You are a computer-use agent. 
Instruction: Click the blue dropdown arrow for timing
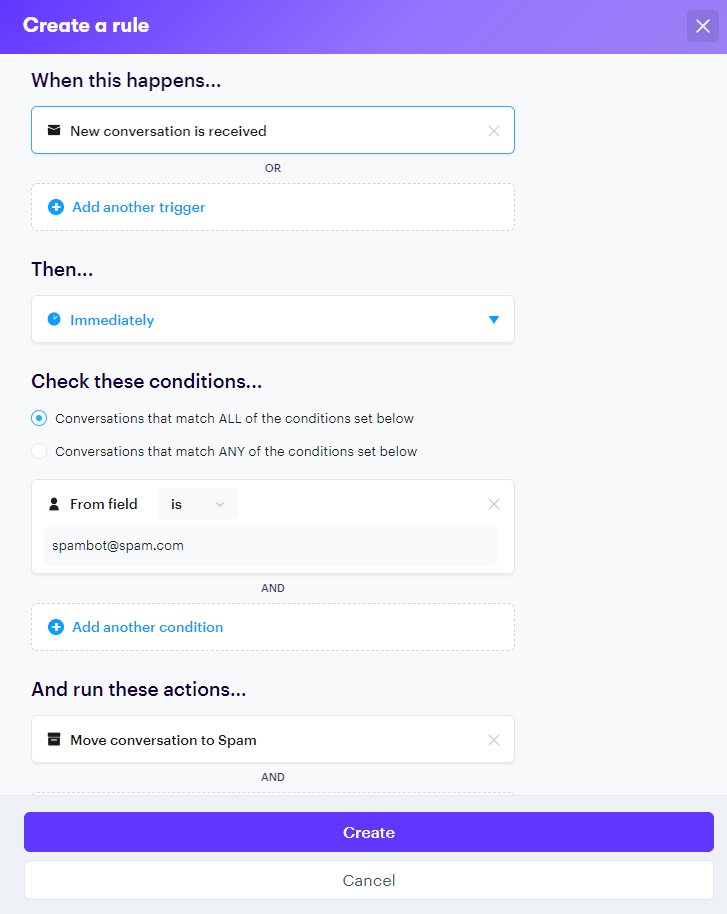[x=493, y=320]
